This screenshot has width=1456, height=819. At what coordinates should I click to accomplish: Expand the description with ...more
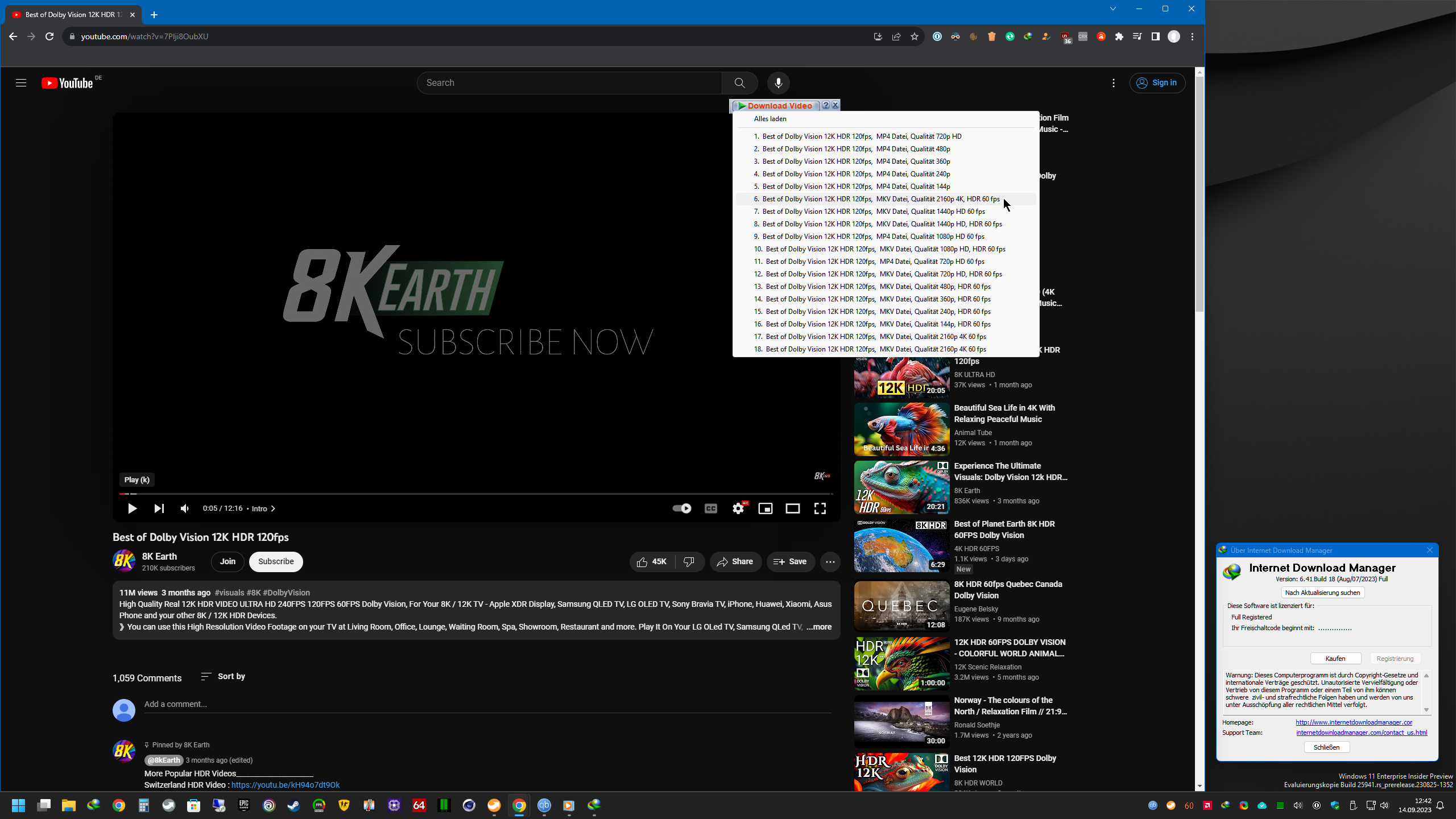[x=819, y=627]
